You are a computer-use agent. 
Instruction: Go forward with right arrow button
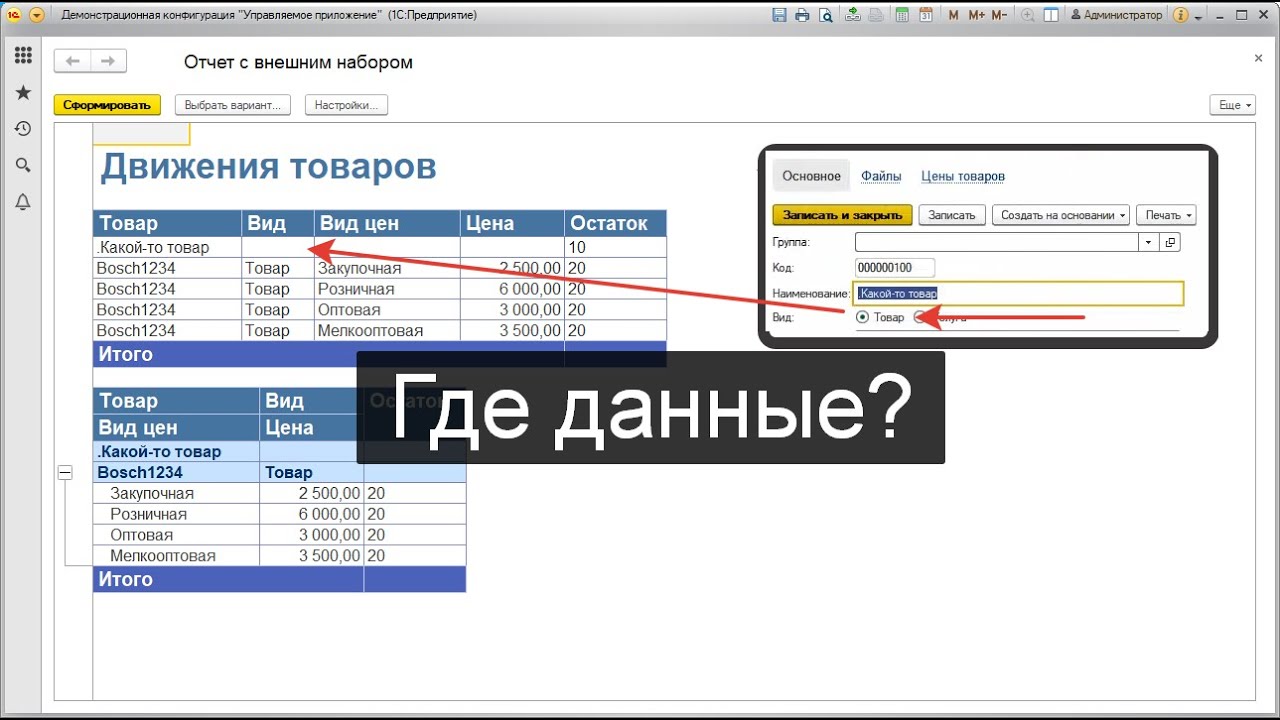(x=108, y=62)
